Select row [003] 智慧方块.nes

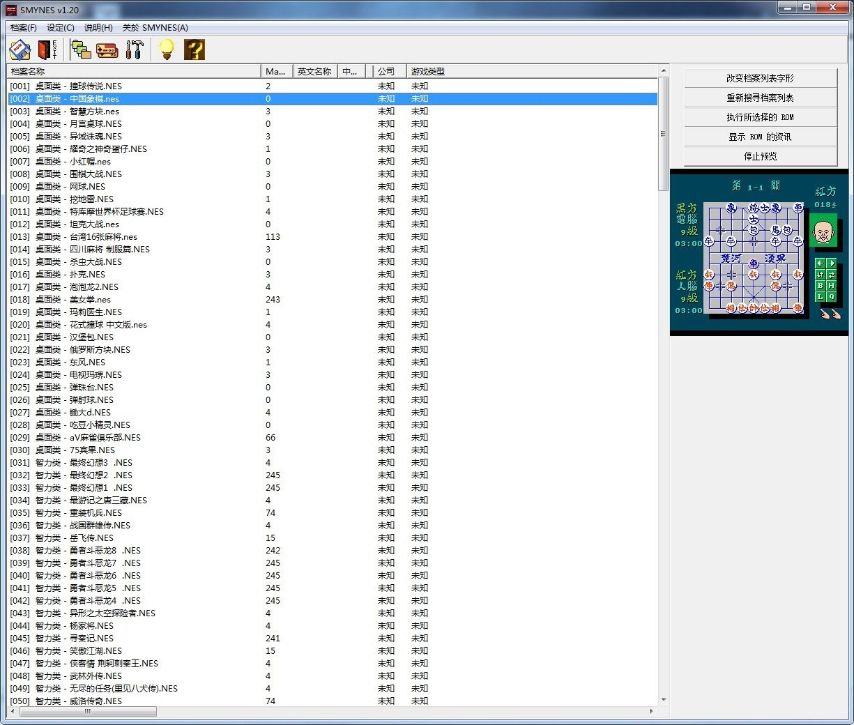pyautogui.click(x=332, y=111)
